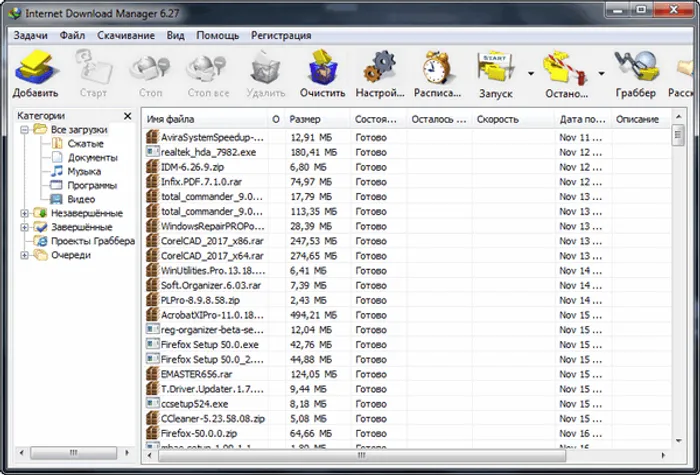Click archive icon of AviraSystemSpeedup file
Viewport: 700px width, 475px height.
tap(153, 137)
